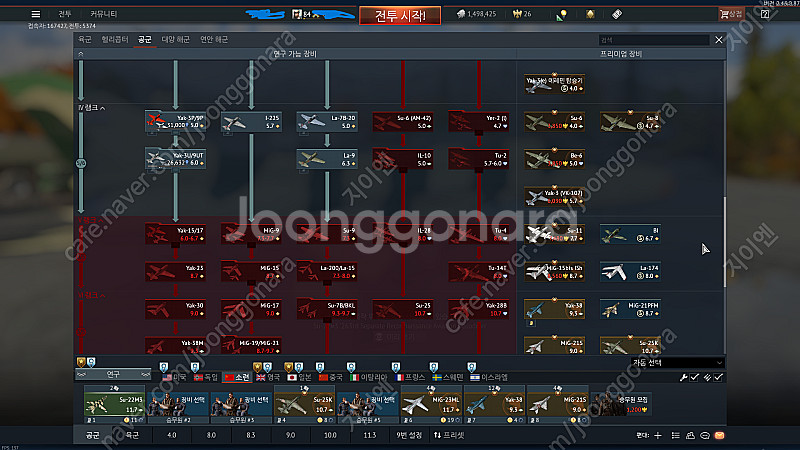The width and height of the screenshot is (800, 450).
Task: Switch to the 헬리콥터 tab
Action: click(x=115, y=39)
